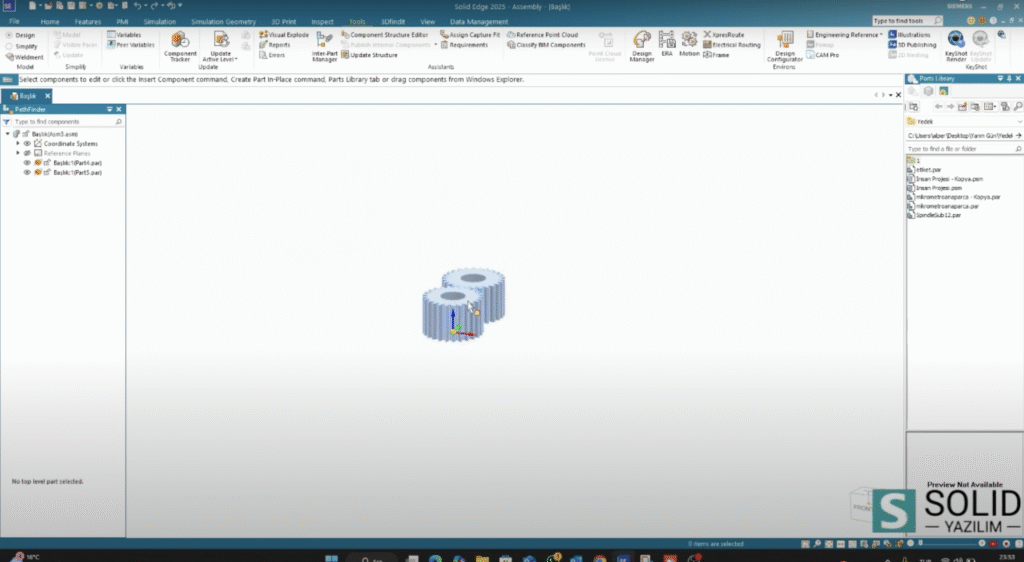
Task: Start the Motion environment
Action: tap(689, 44)
